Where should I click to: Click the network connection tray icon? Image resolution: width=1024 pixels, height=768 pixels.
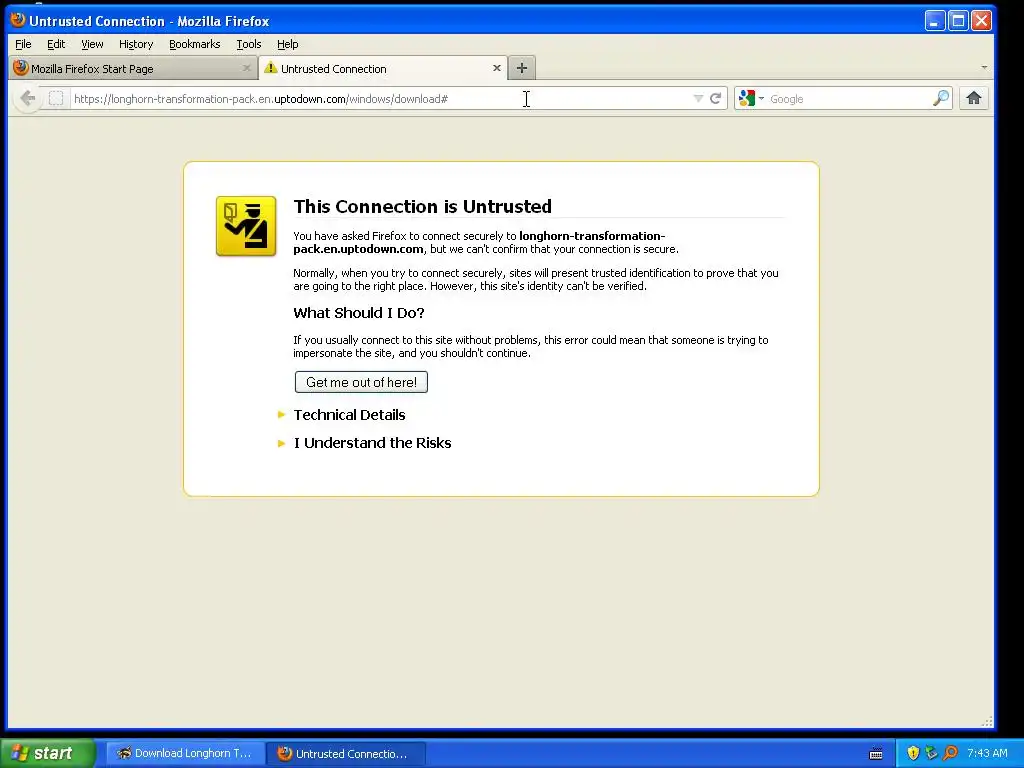[x=931, y=753]
